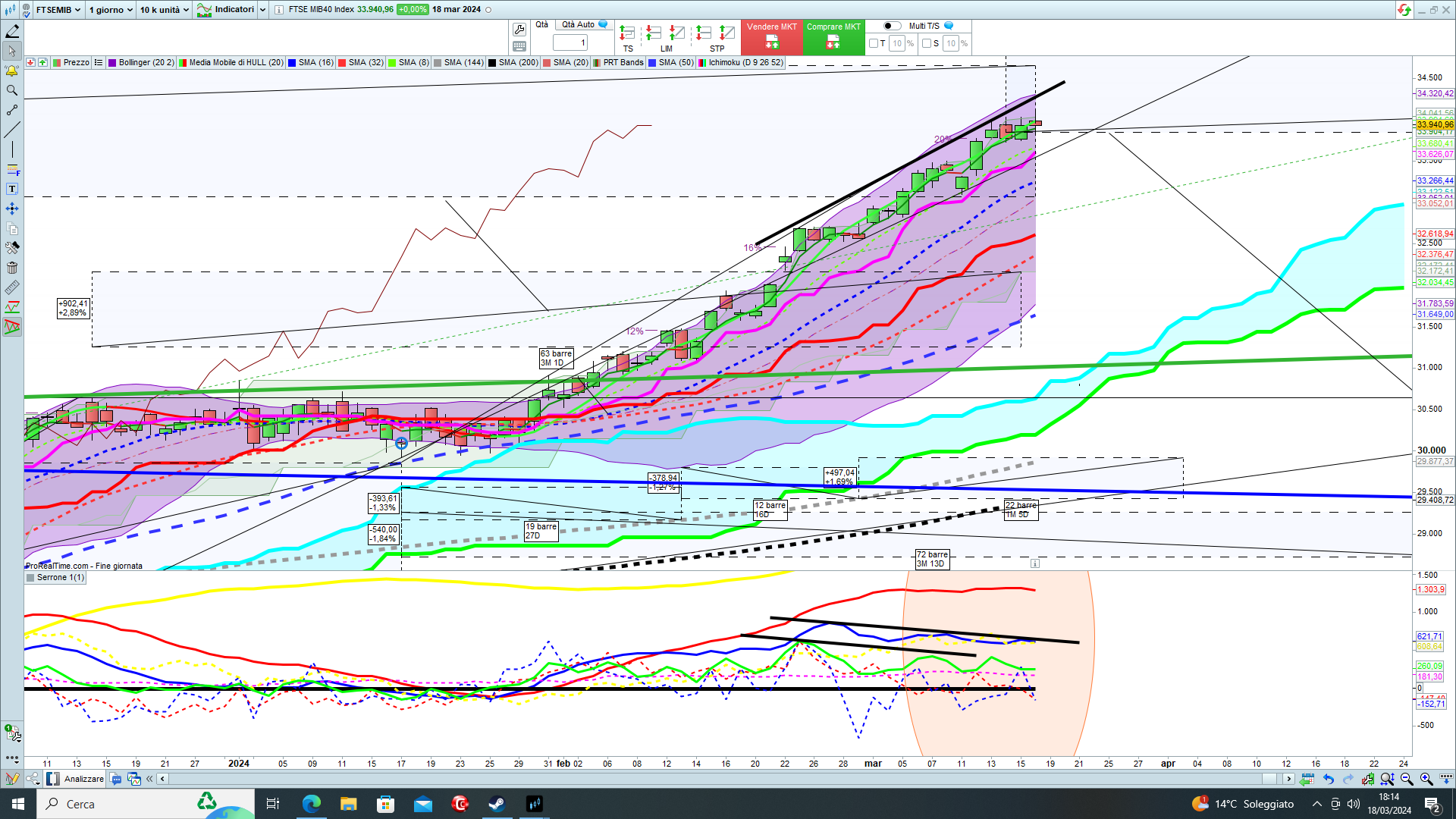Click the Analizzare button

76,779
